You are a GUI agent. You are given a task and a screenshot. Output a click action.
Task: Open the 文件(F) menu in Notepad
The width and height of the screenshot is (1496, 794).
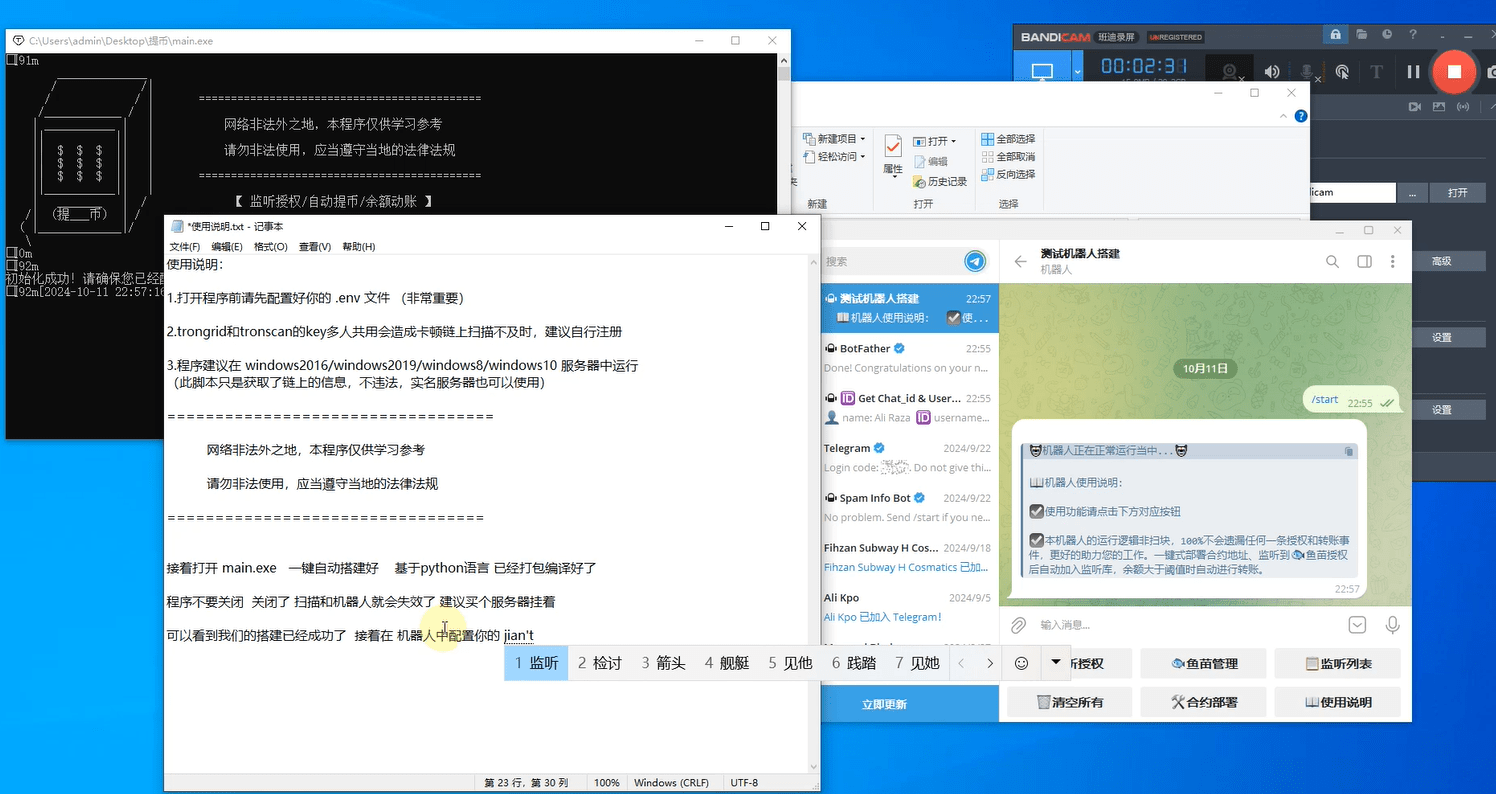[185, 246]
